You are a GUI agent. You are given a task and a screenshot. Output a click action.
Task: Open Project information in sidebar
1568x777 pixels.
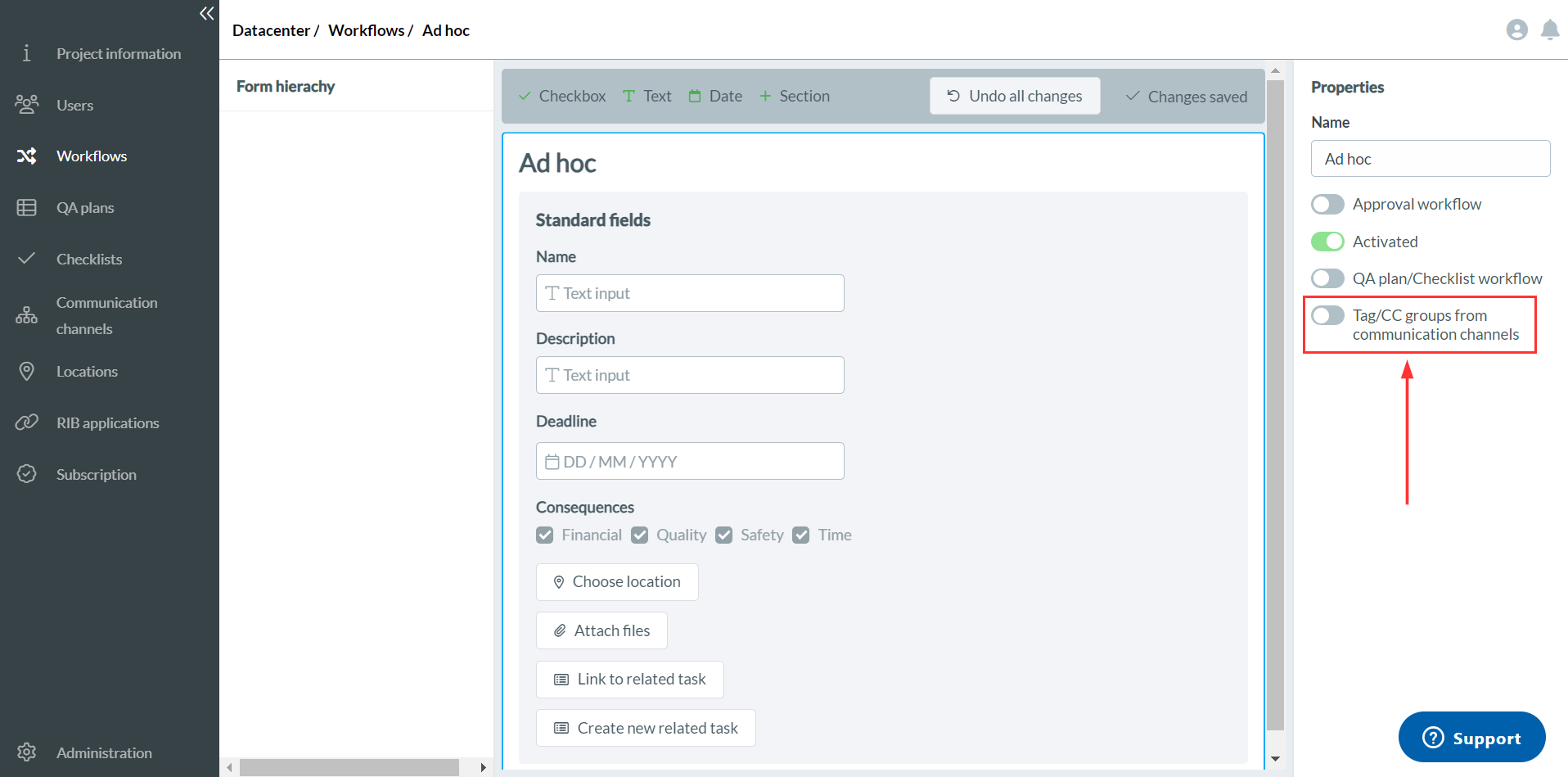(118, 54)
